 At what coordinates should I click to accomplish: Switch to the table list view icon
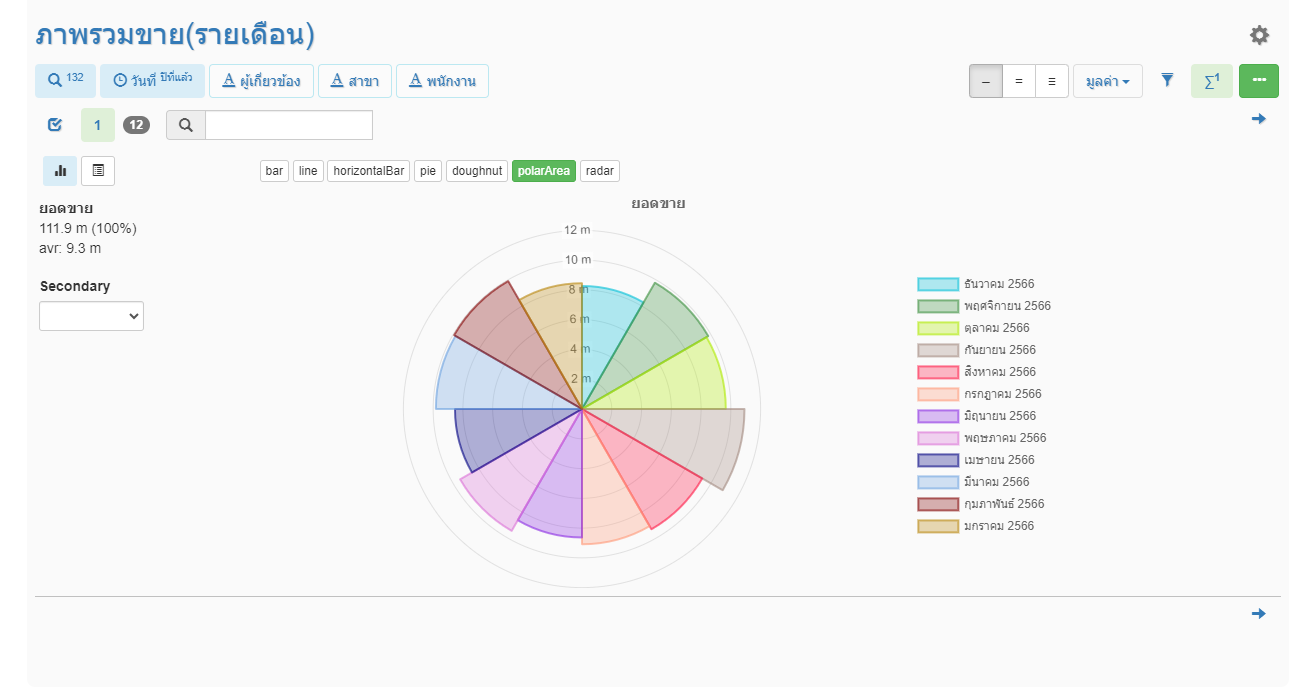tap(98, 171)
